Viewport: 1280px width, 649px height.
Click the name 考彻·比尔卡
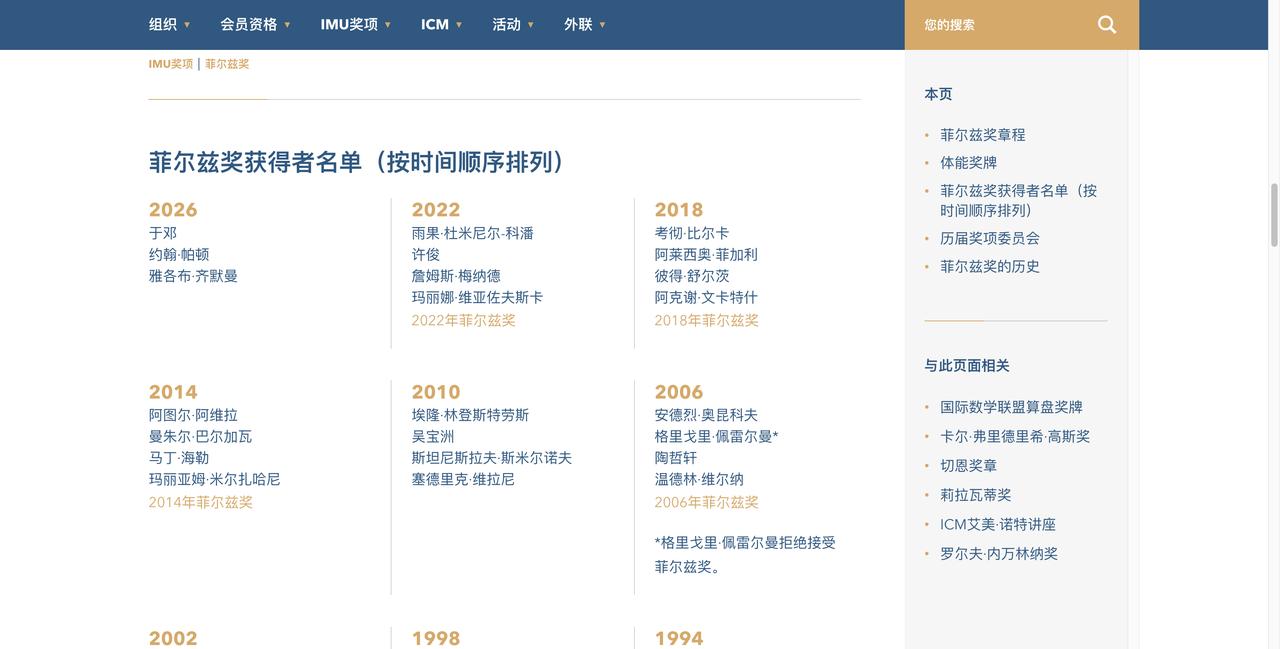[x=692, y=234]
